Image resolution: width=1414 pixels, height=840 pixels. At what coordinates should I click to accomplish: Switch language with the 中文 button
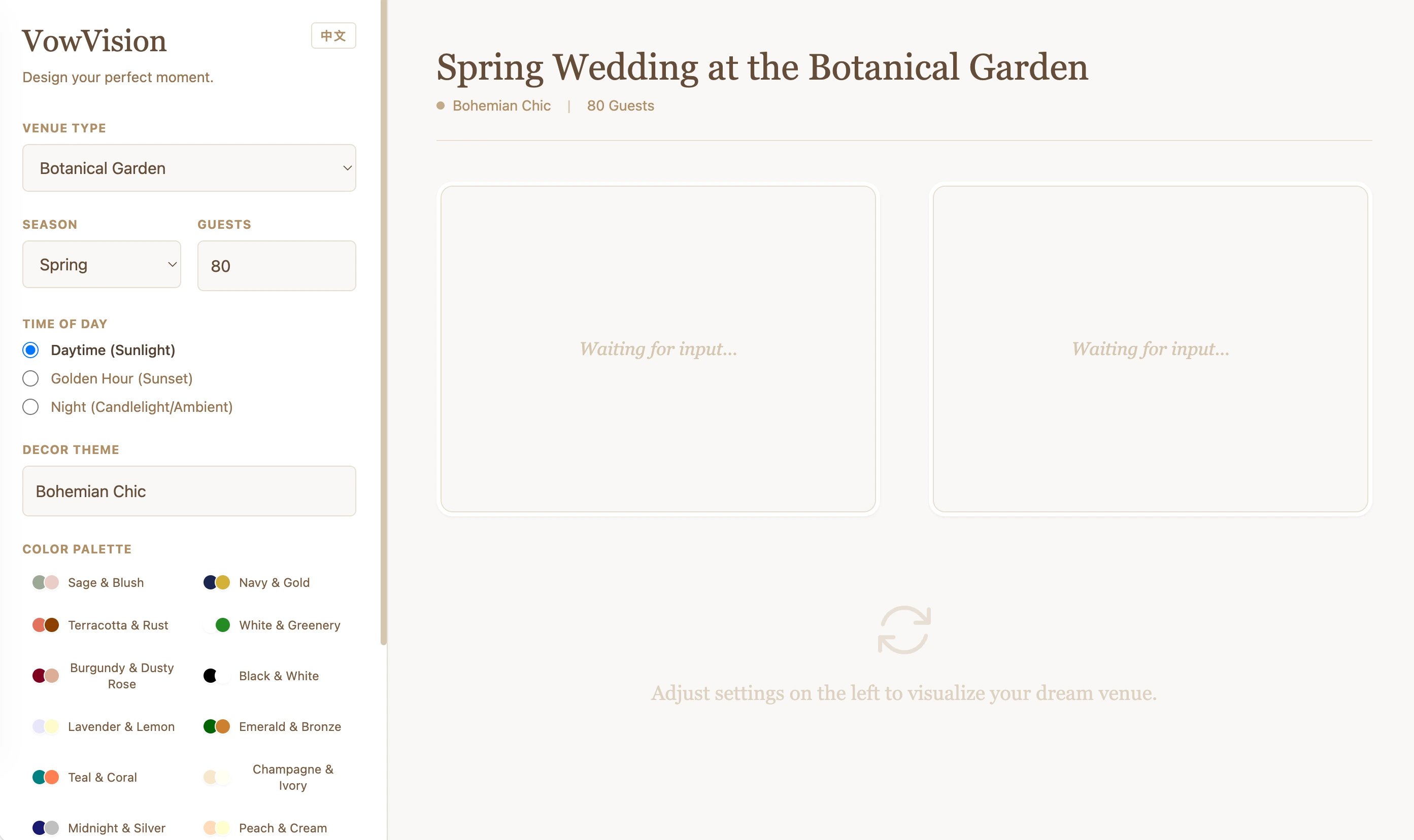[333, 36]
